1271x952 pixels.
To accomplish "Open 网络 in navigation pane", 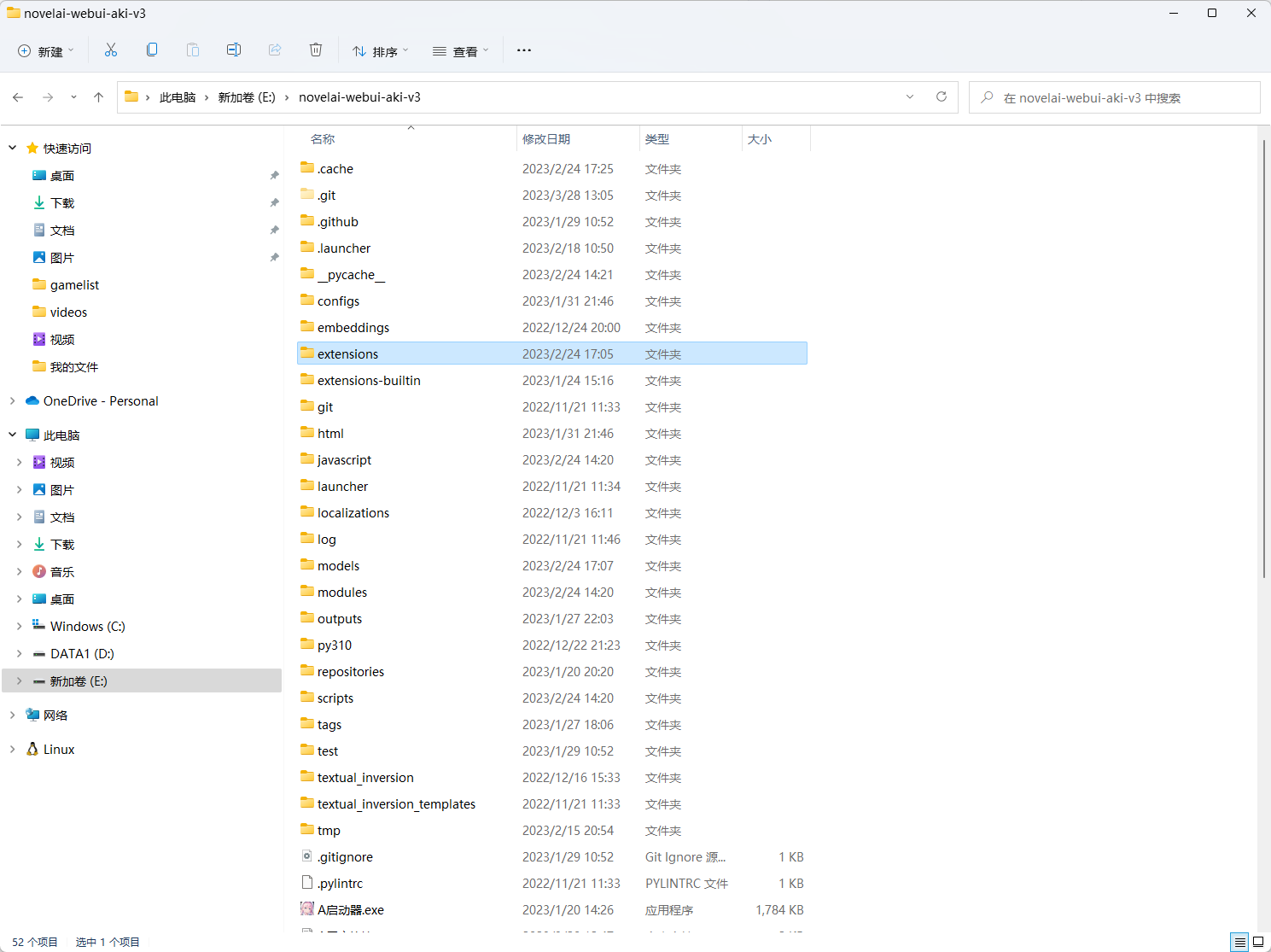I will coord(55,715).
